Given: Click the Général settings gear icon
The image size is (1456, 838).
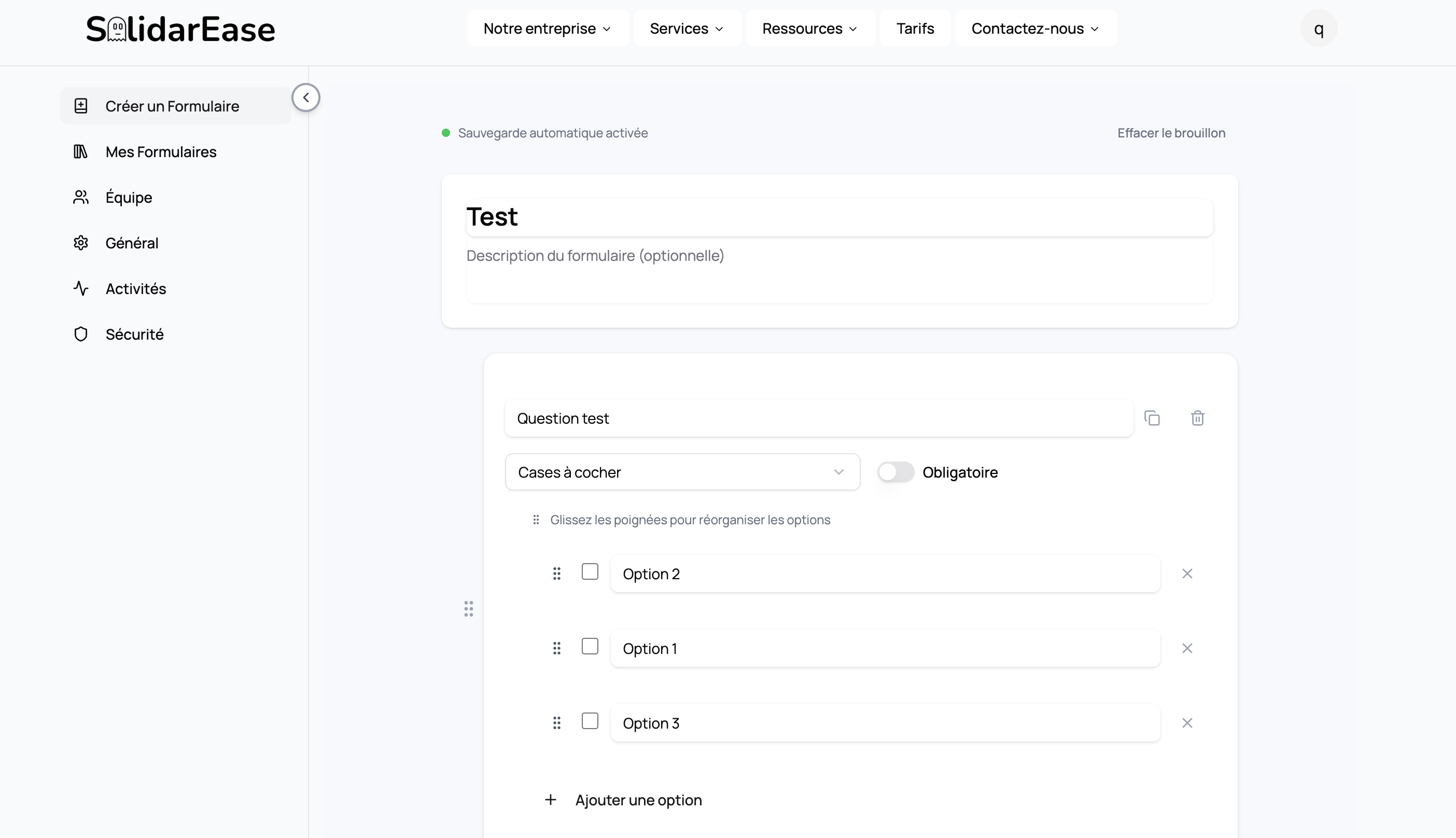Looking at the screenshot, I should [x=80, y=242].
